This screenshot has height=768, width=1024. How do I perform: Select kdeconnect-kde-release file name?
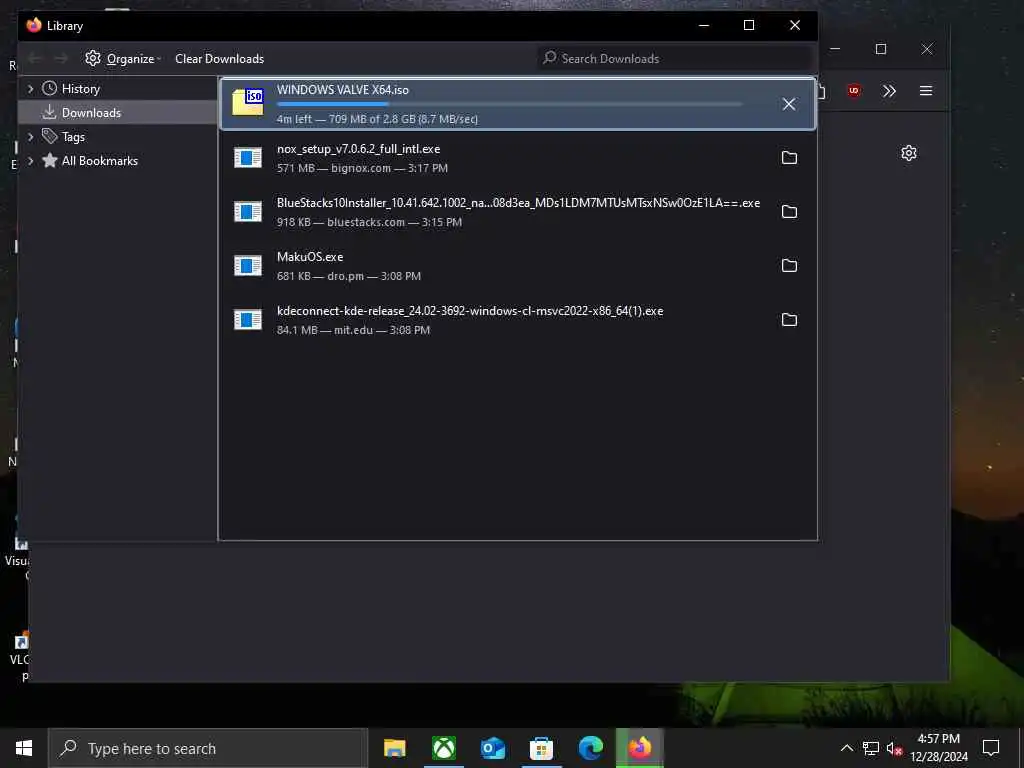(470, 311)
